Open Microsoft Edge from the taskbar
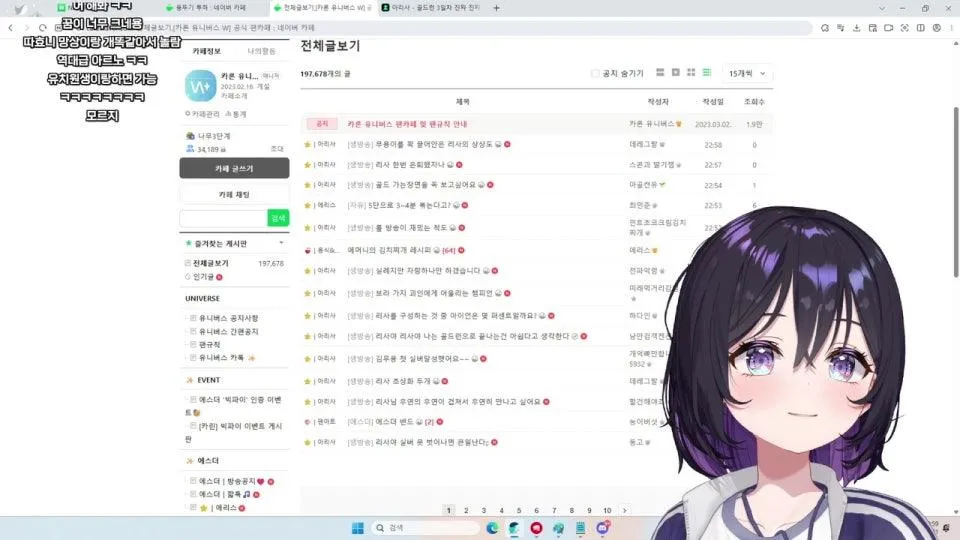The image size is (960, 540). coord(492,528)
